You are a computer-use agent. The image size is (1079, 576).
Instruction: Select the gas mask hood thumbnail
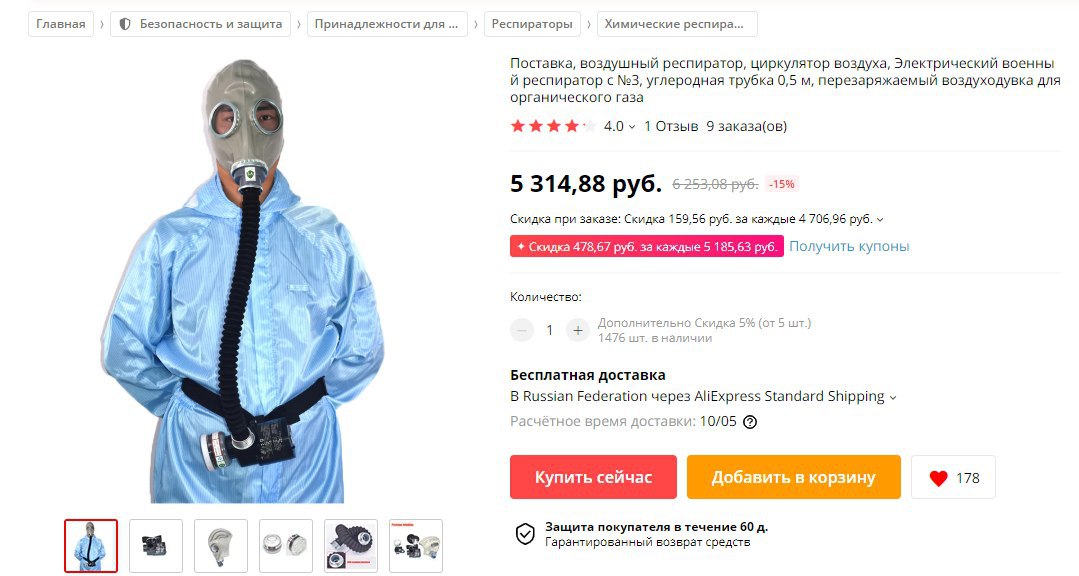pos(221,546)
